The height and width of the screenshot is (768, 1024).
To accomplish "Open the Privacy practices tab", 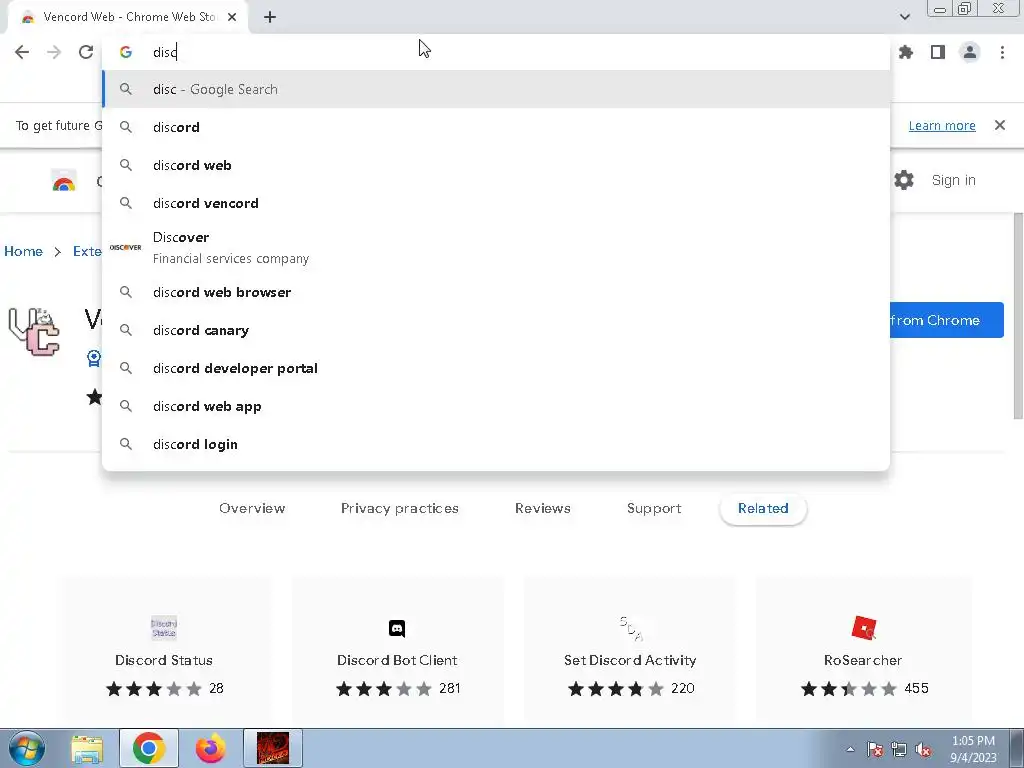I will [400, 508].
